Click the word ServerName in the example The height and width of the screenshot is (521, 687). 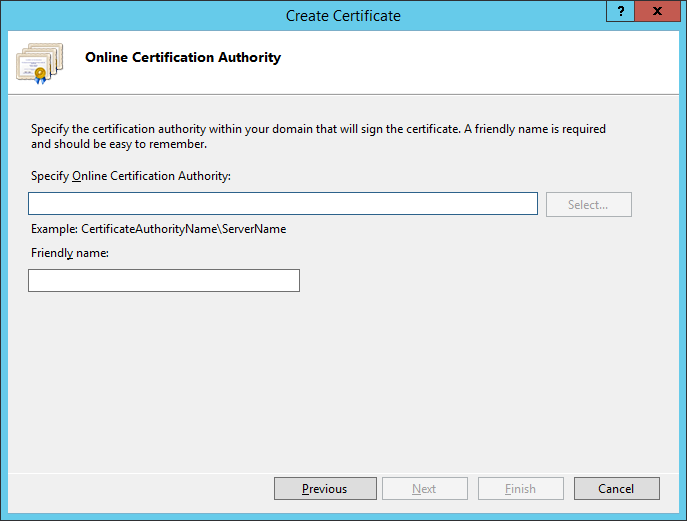coord(257,229)
